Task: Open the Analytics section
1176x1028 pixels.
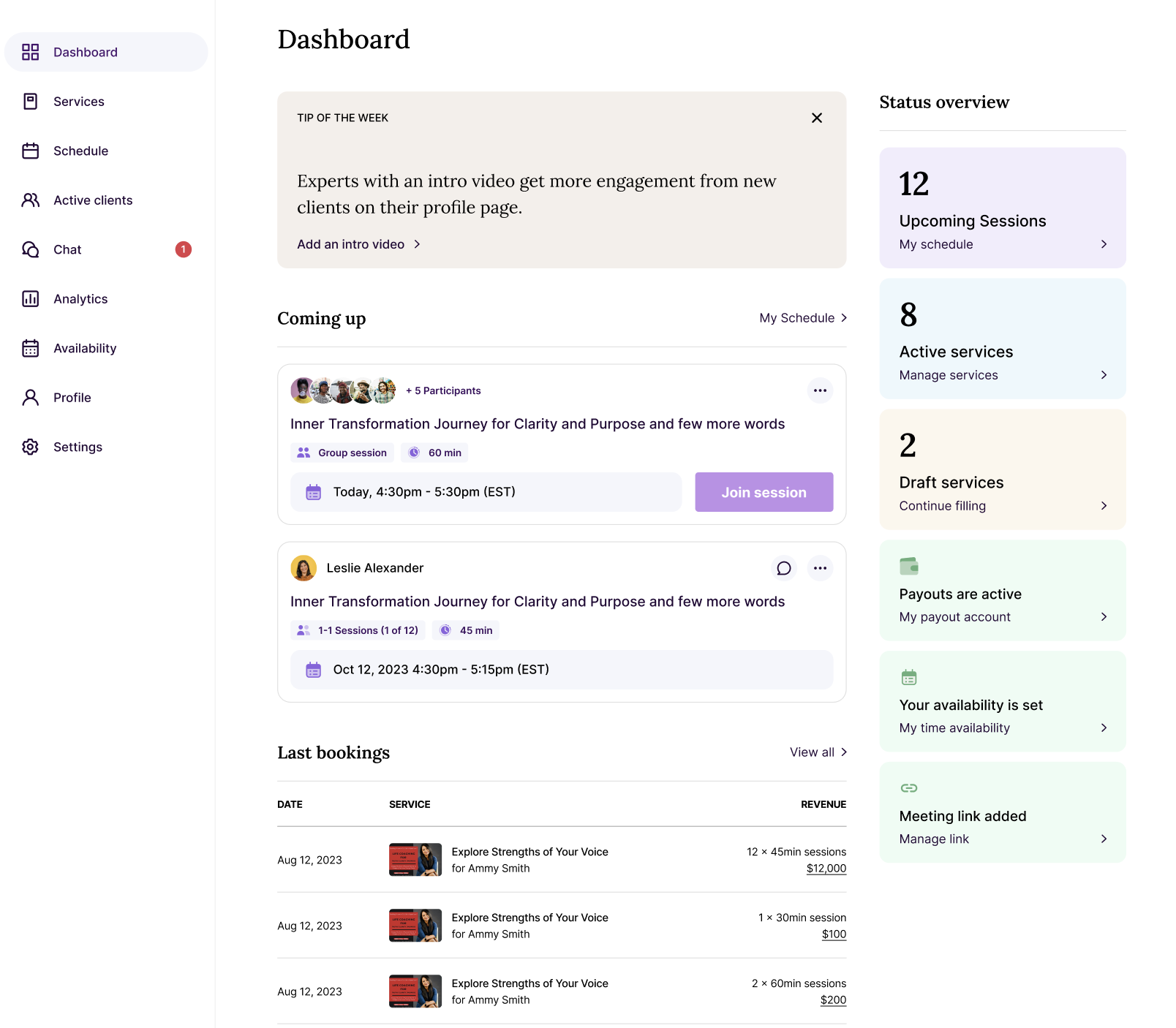Action: click(x=106, y=299)
